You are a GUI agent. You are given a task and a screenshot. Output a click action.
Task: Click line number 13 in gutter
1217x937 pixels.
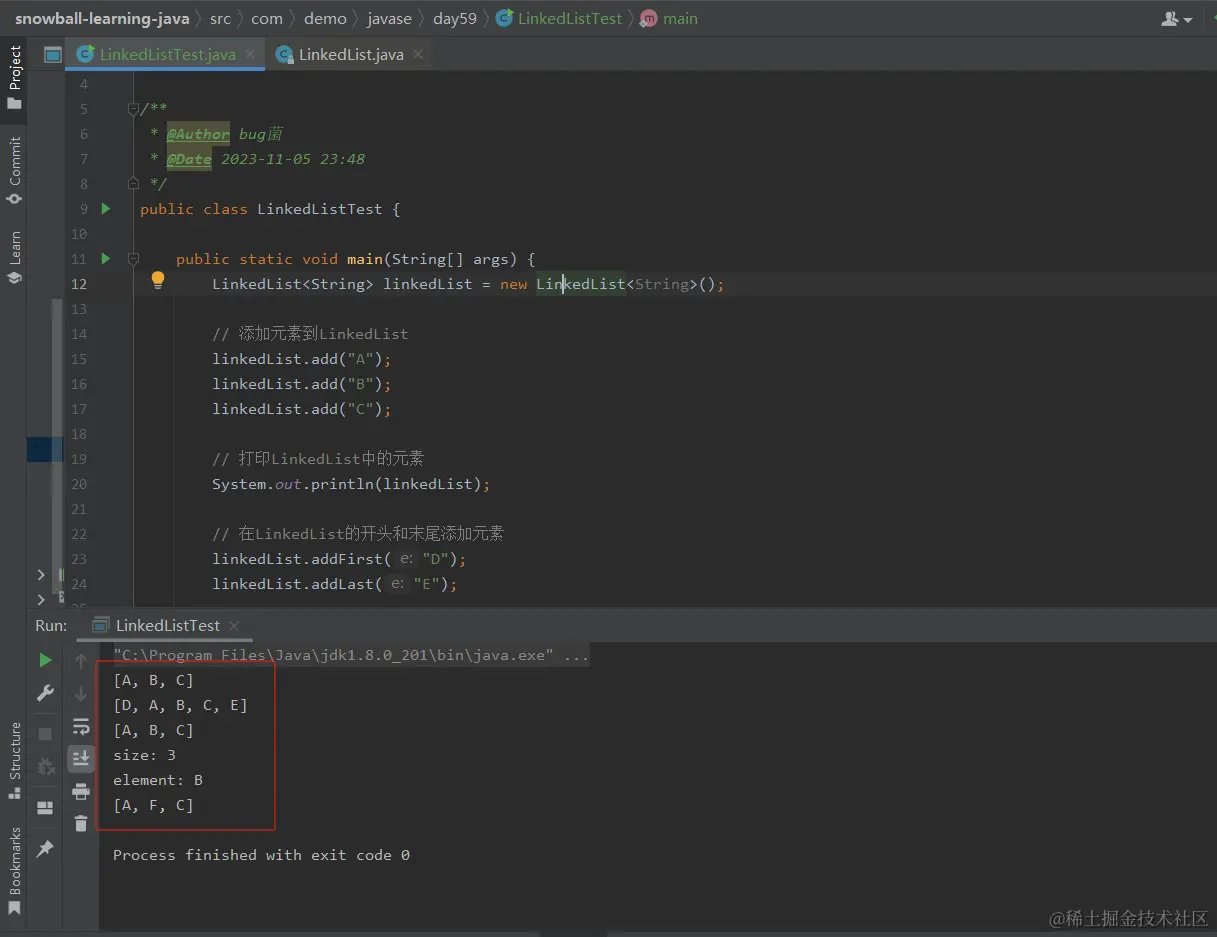point(79,309)
